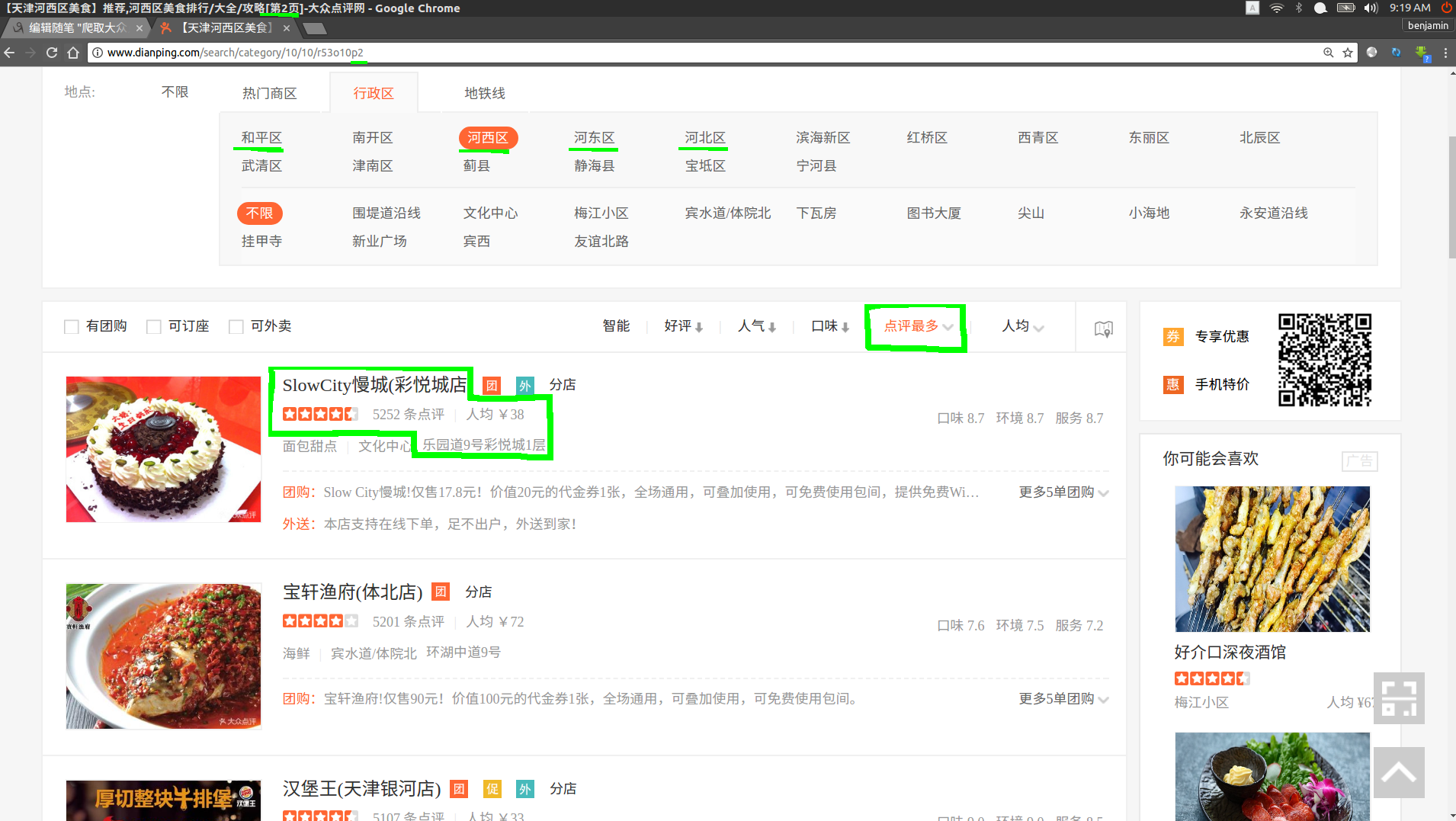Filter by 梅江小区 area

601,213
